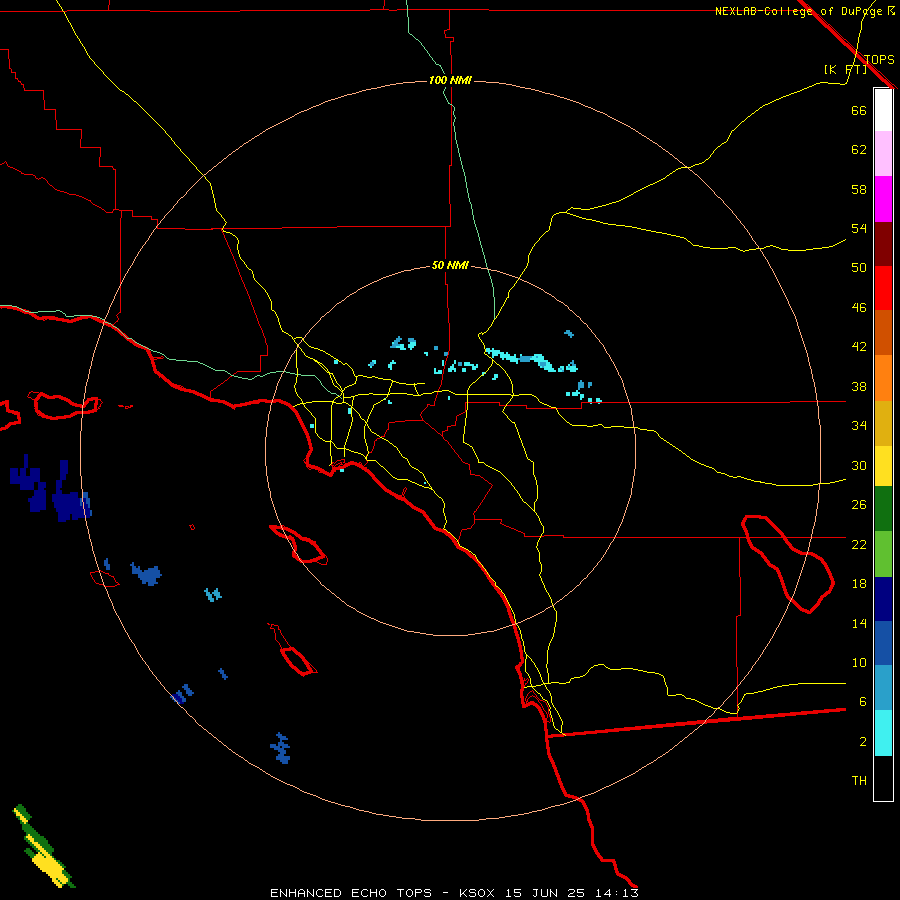Screen dimensions: 900x900
Task: Click the '10' scale value
Action: (x=859, y=662)
